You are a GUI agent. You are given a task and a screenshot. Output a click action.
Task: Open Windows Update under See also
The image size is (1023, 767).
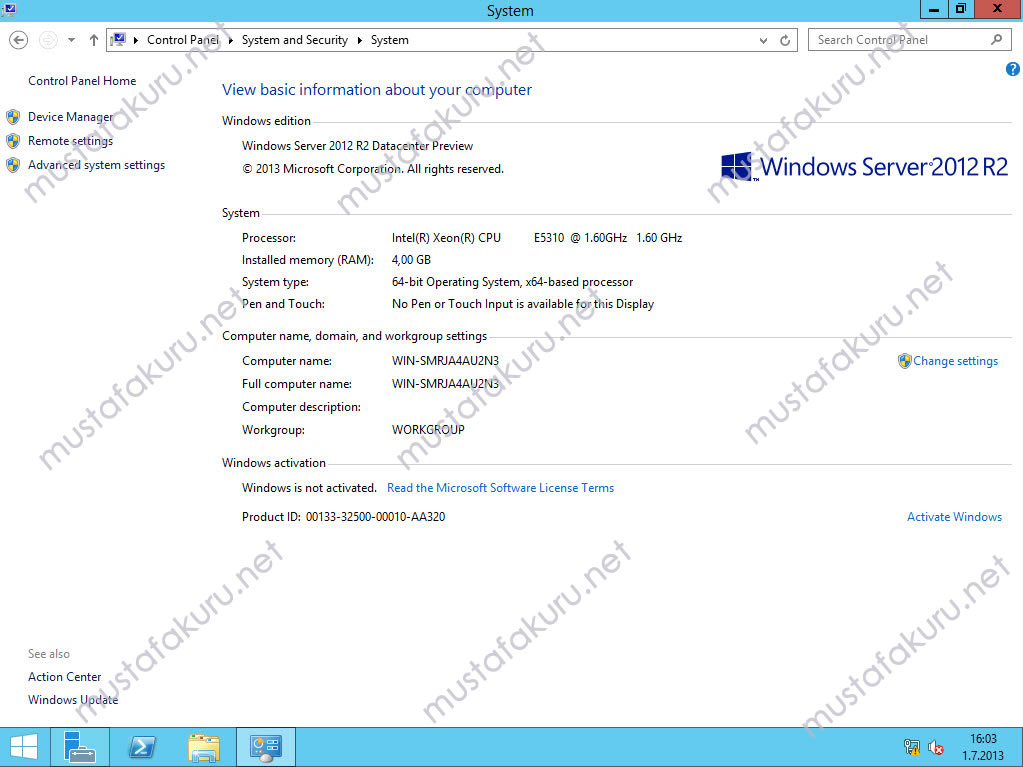click(x=73, y=700)
